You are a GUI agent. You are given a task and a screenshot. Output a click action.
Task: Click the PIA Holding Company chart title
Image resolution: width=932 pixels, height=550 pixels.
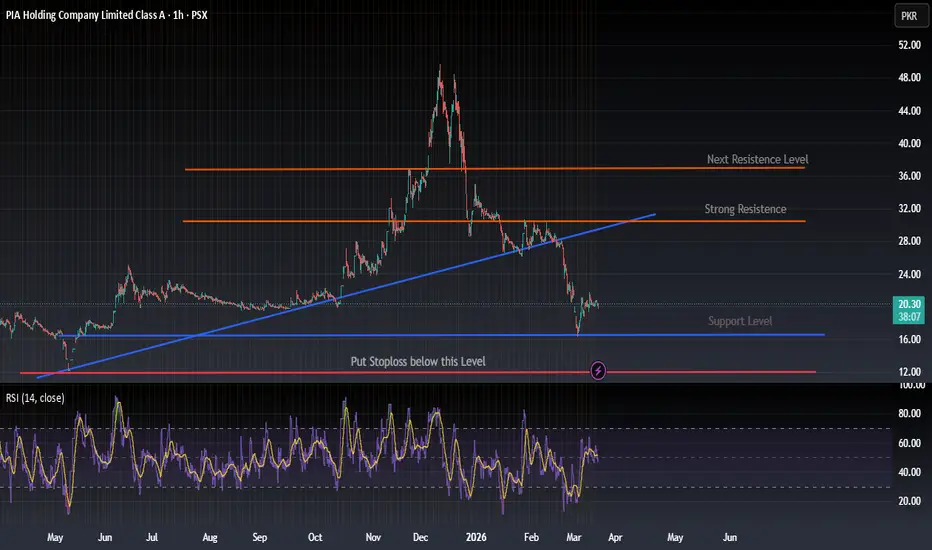pyautogui.click(x=106, y=15)
